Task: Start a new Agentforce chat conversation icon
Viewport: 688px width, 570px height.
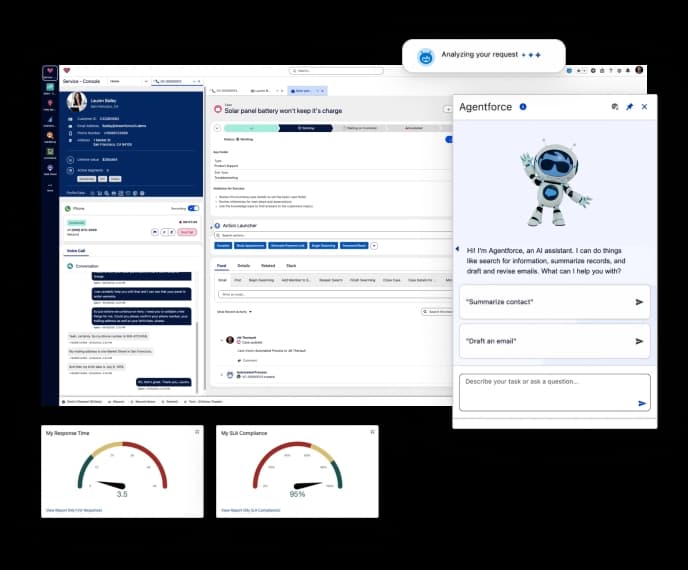Action: click(615, 107)
